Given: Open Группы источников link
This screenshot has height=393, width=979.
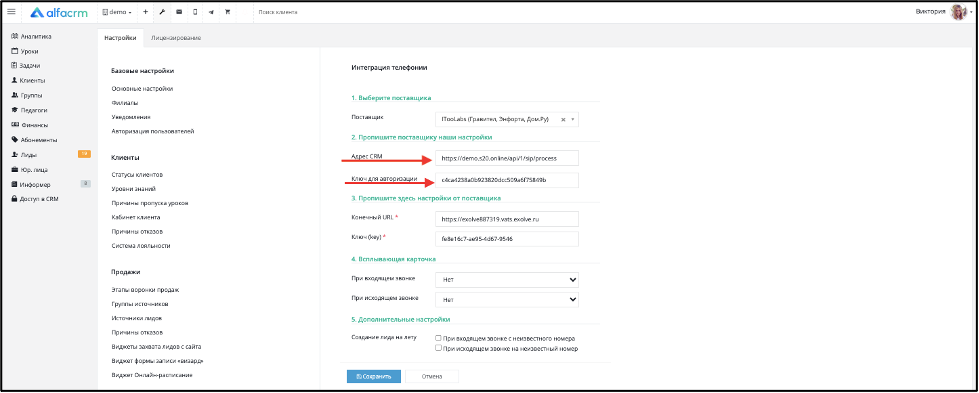Looking at the screenshot, I should coord(140,304).
